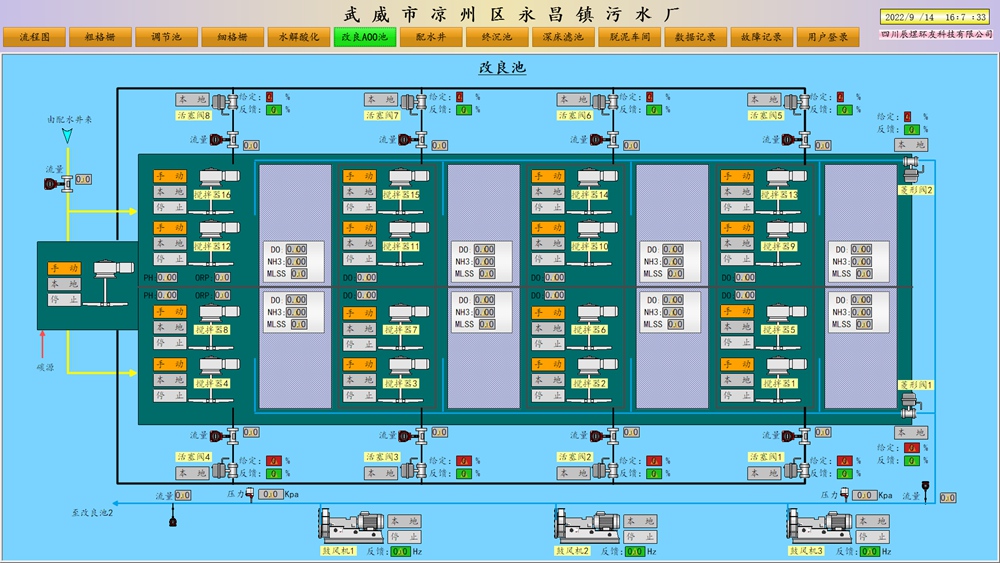Toggle 停止 state for 搅拌器4
Image resolution: width=1000 pixels, height=563 pixels.
(169, 396)
